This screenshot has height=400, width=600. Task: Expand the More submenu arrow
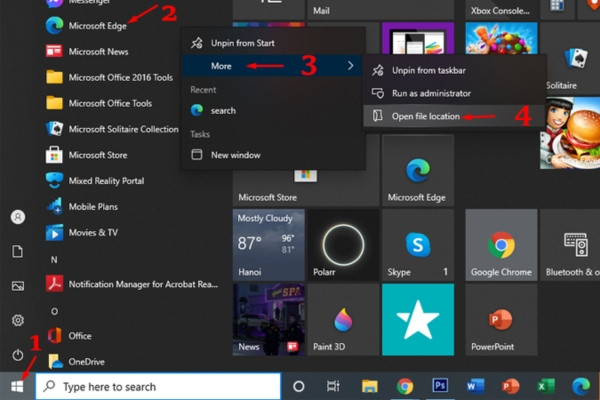tap(351, 65)
